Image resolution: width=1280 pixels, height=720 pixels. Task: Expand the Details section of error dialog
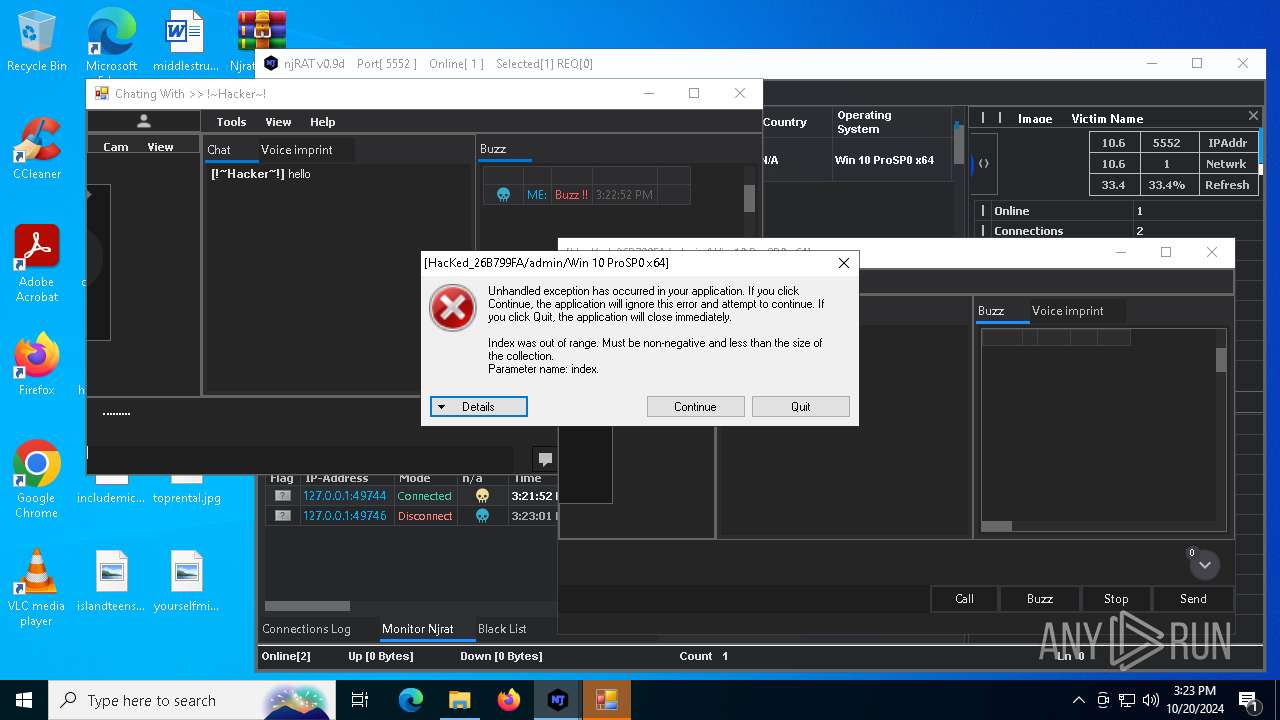click(478, 407)
